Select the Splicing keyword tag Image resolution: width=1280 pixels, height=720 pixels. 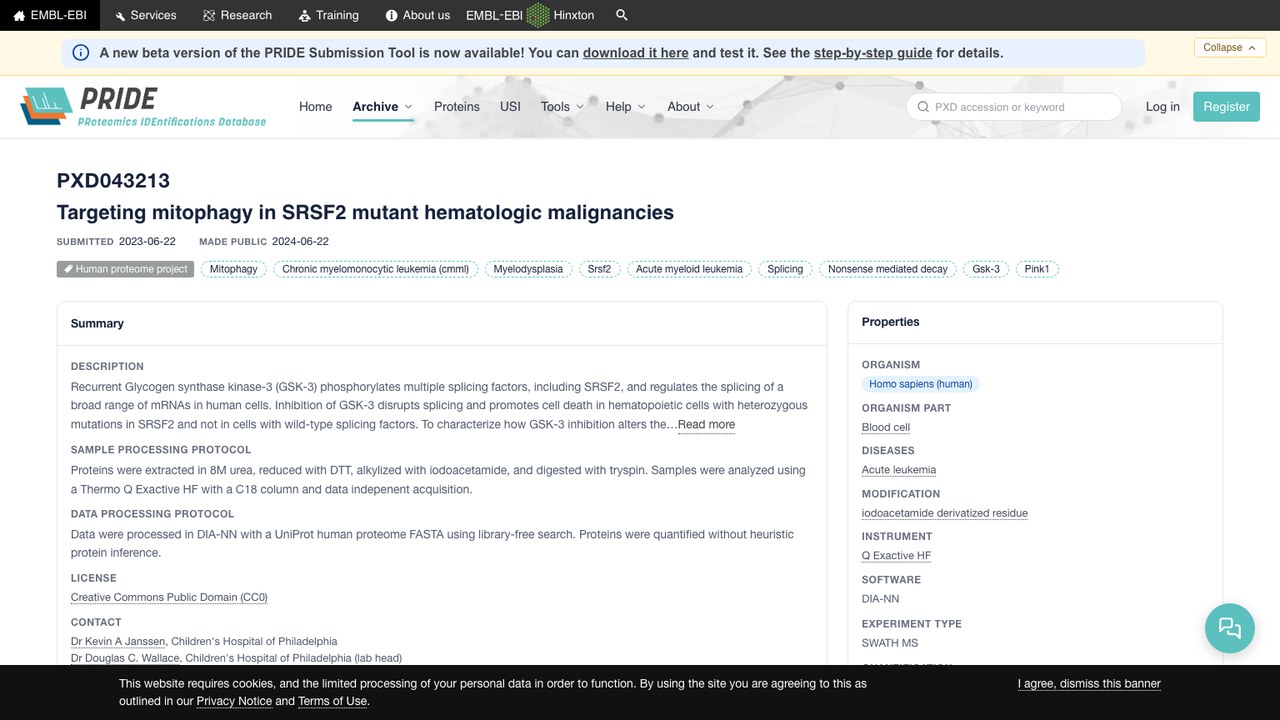coord(785,269)
